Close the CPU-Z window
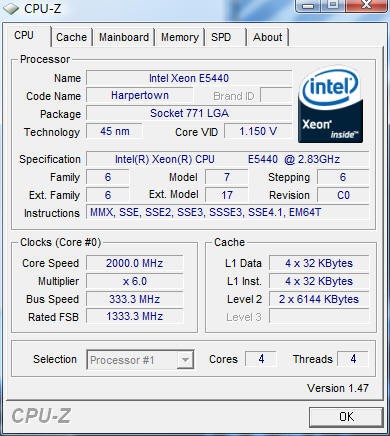Image resolution: width=390 pixels, height=436 pixels. pyautogui.click(x=367, y=5)
